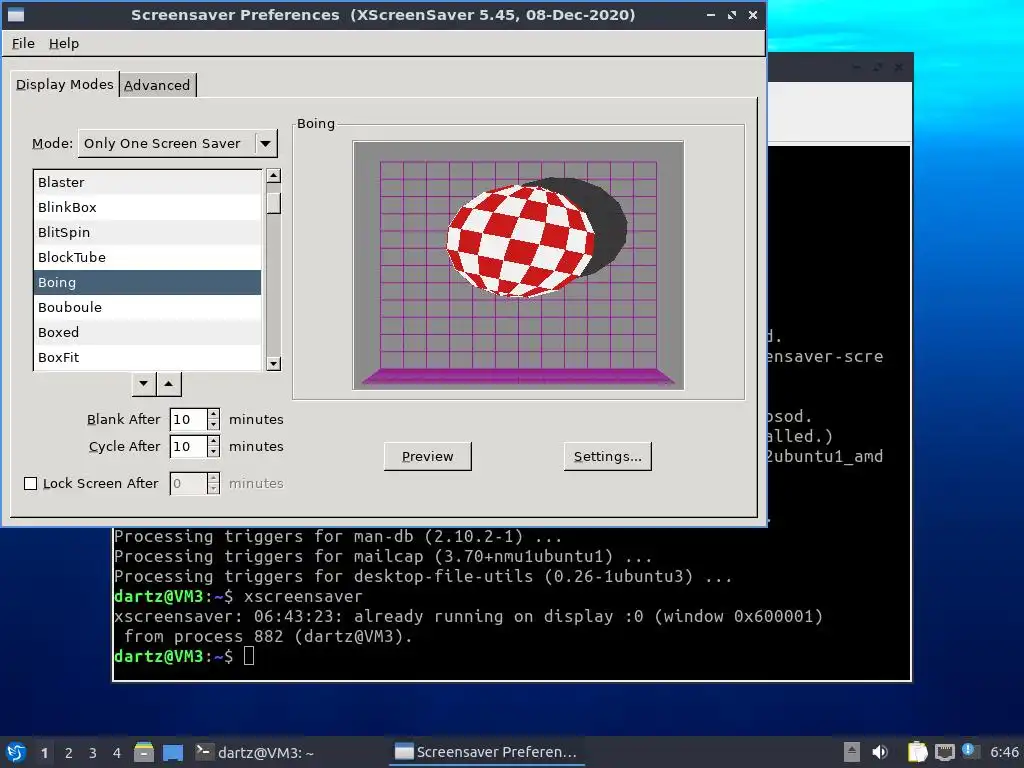Click the Preview button

coord(428,456)
